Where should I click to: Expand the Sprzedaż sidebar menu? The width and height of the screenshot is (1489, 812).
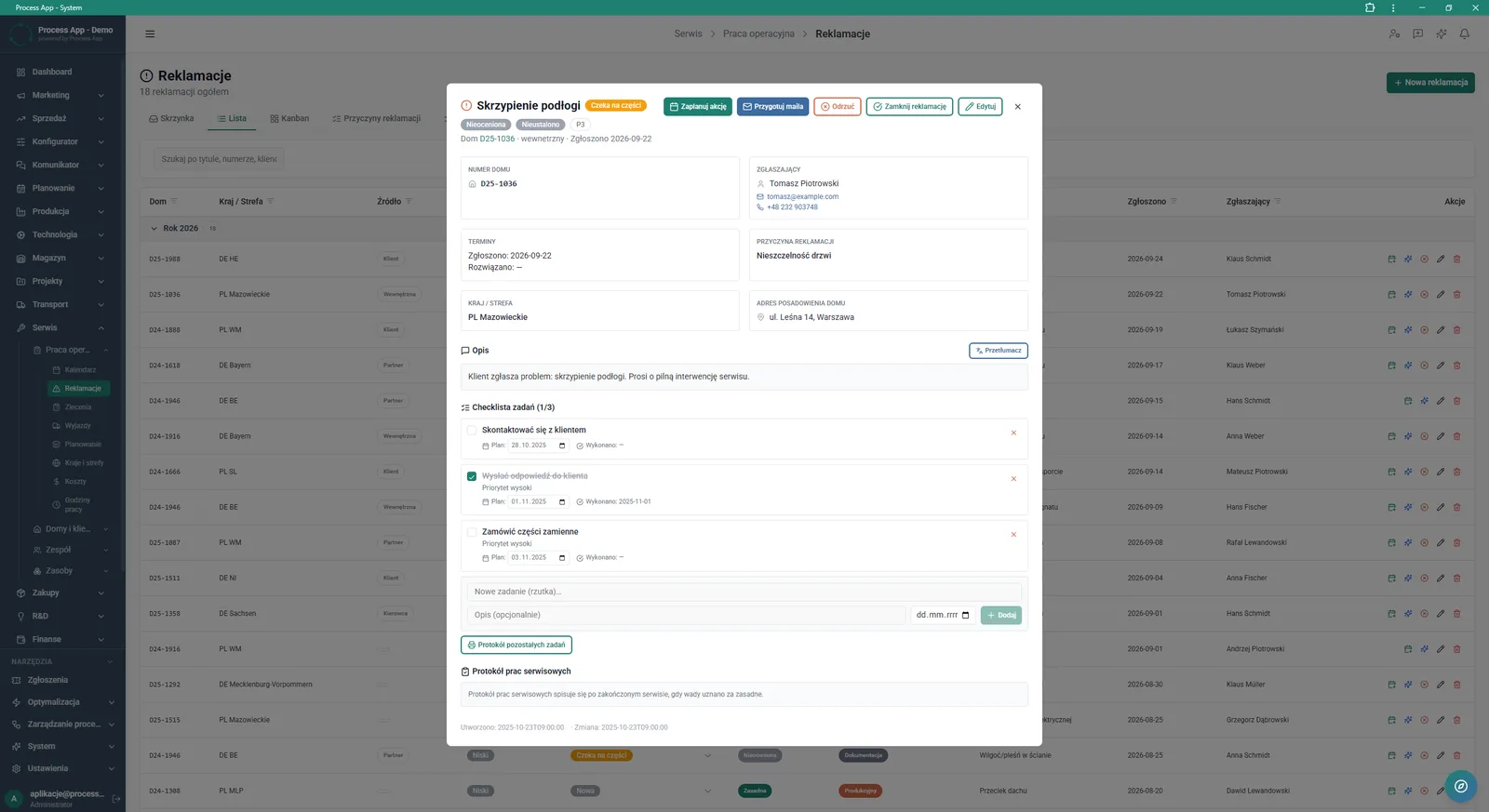(62, 118)
